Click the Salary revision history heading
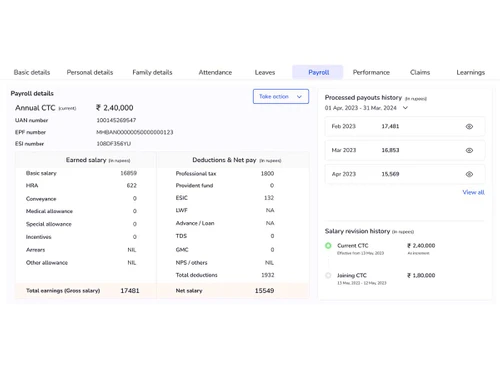This screenshot has height=375, width=500. 357,231
